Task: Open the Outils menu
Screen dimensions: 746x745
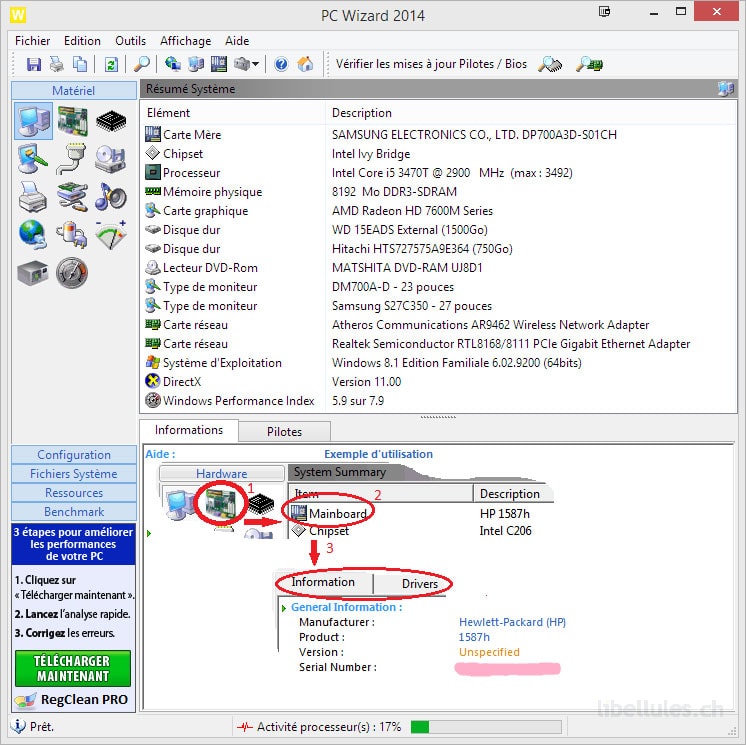Action: pyautogui.click(x=130, y=41)
